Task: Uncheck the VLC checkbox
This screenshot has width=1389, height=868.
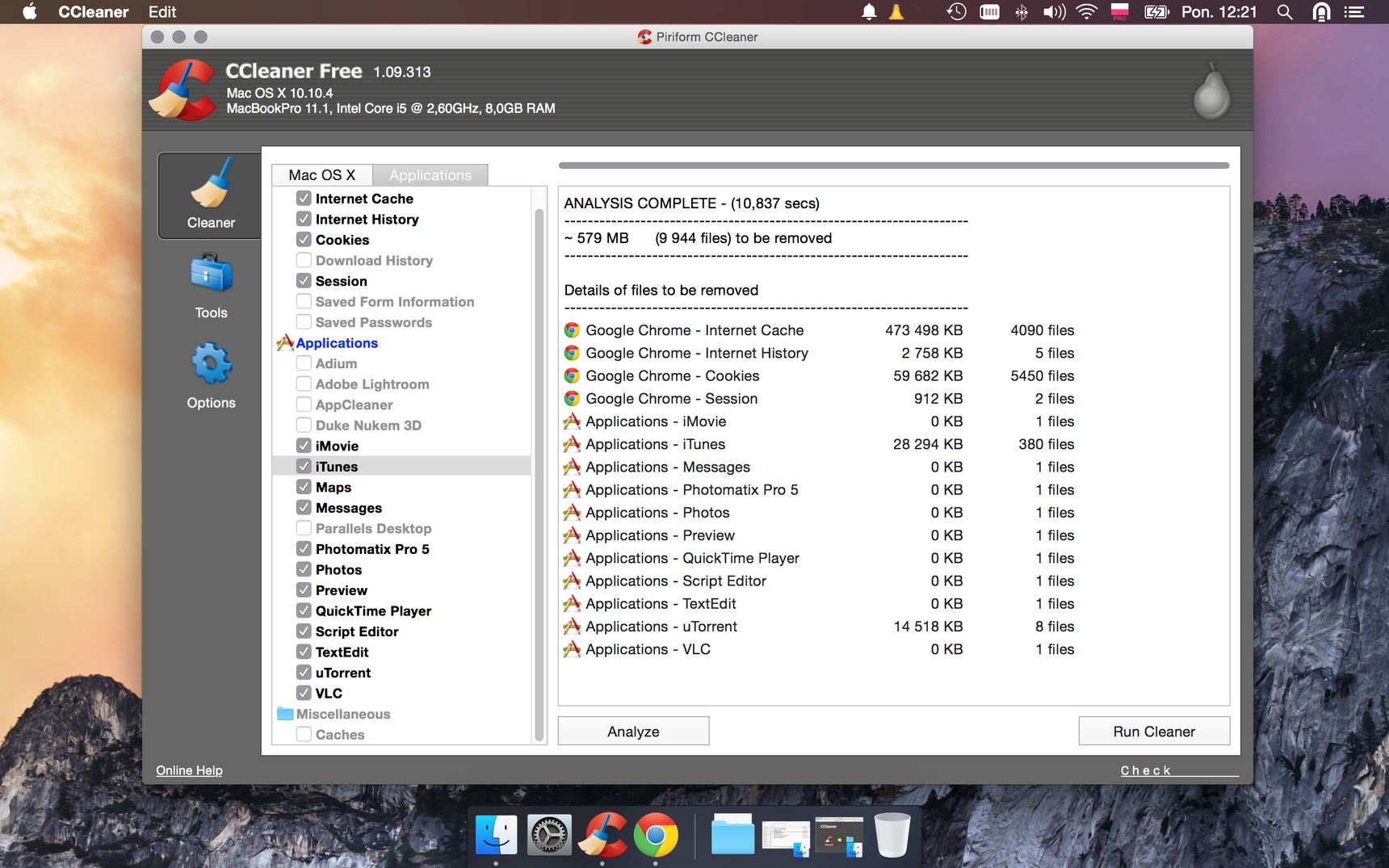Action: [x=304, y=693]
